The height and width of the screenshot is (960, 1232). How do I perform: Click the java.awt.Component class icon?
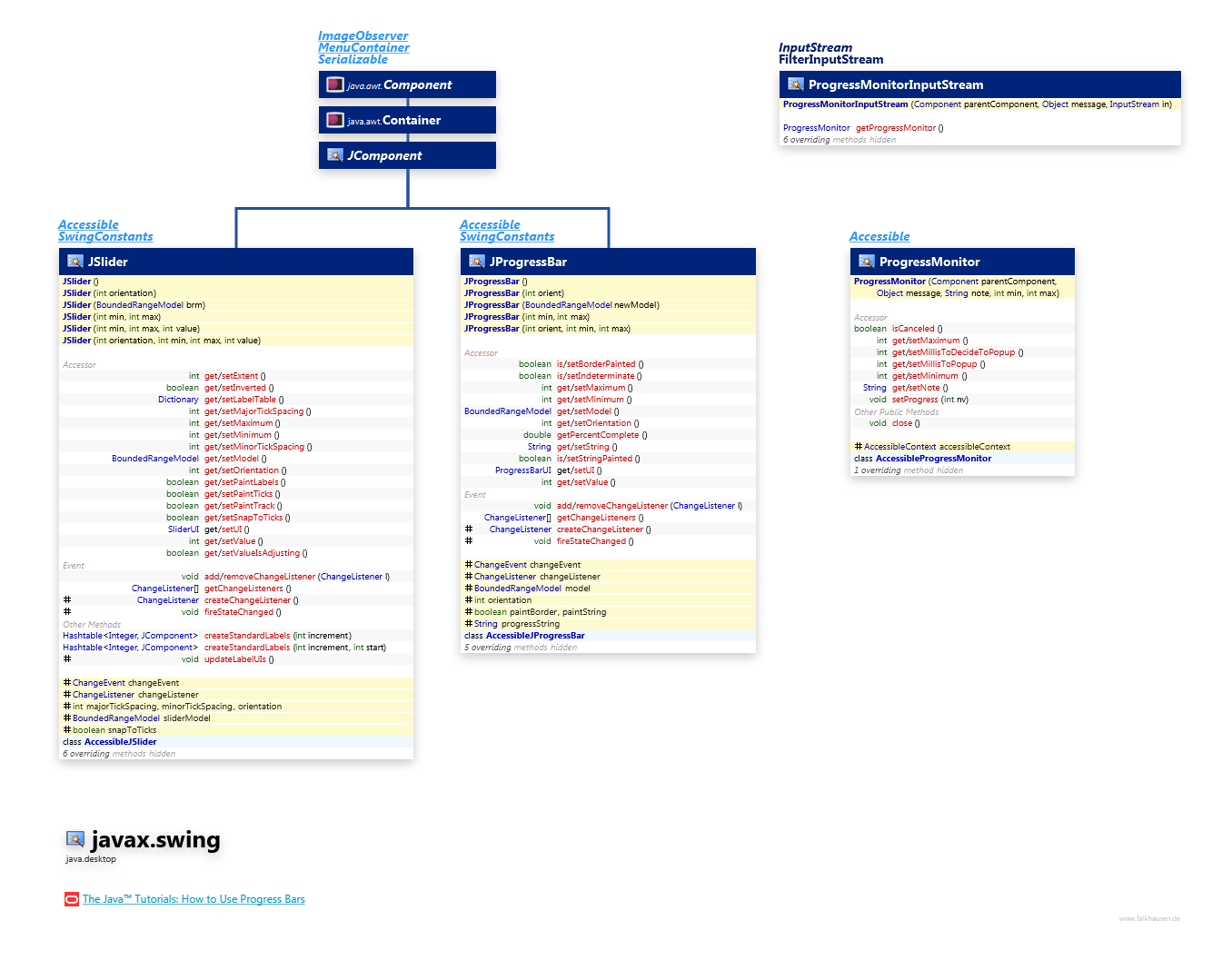pyautogui.click(x=335, y=84)
